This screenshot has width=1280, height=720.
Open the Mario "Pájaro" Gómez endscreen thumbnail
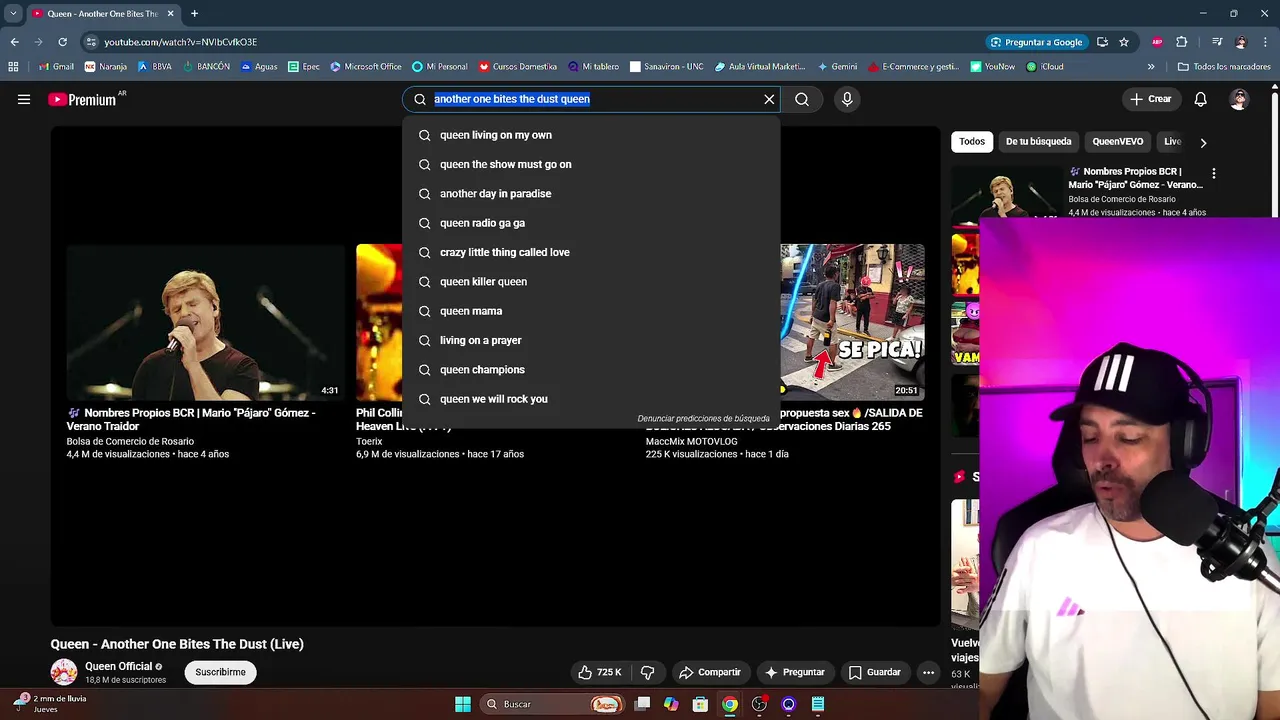click(205, 322)
